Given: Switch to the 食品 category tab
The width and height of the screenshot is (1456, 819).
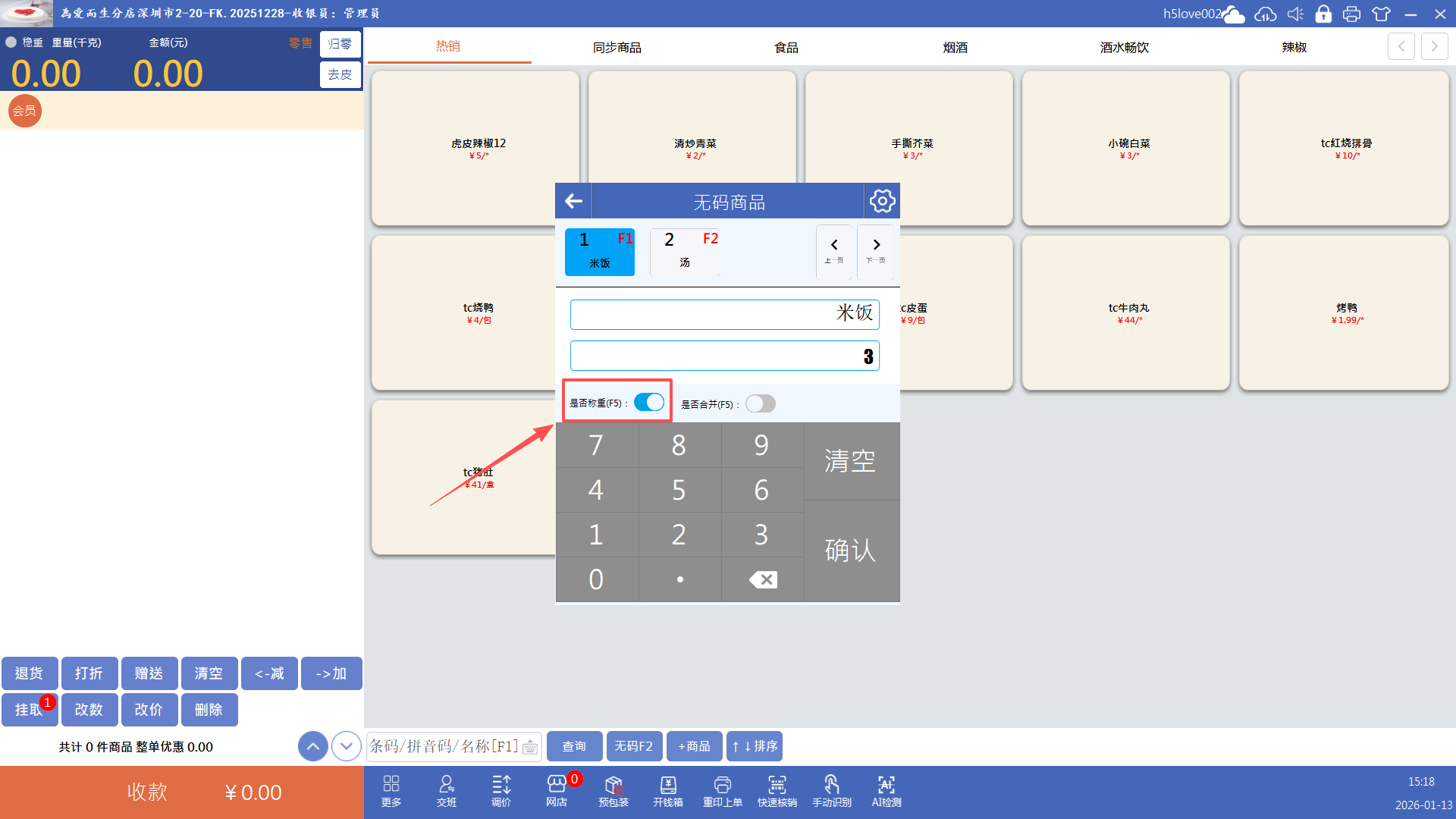Looking at the screenshot, I should [786, 47].
